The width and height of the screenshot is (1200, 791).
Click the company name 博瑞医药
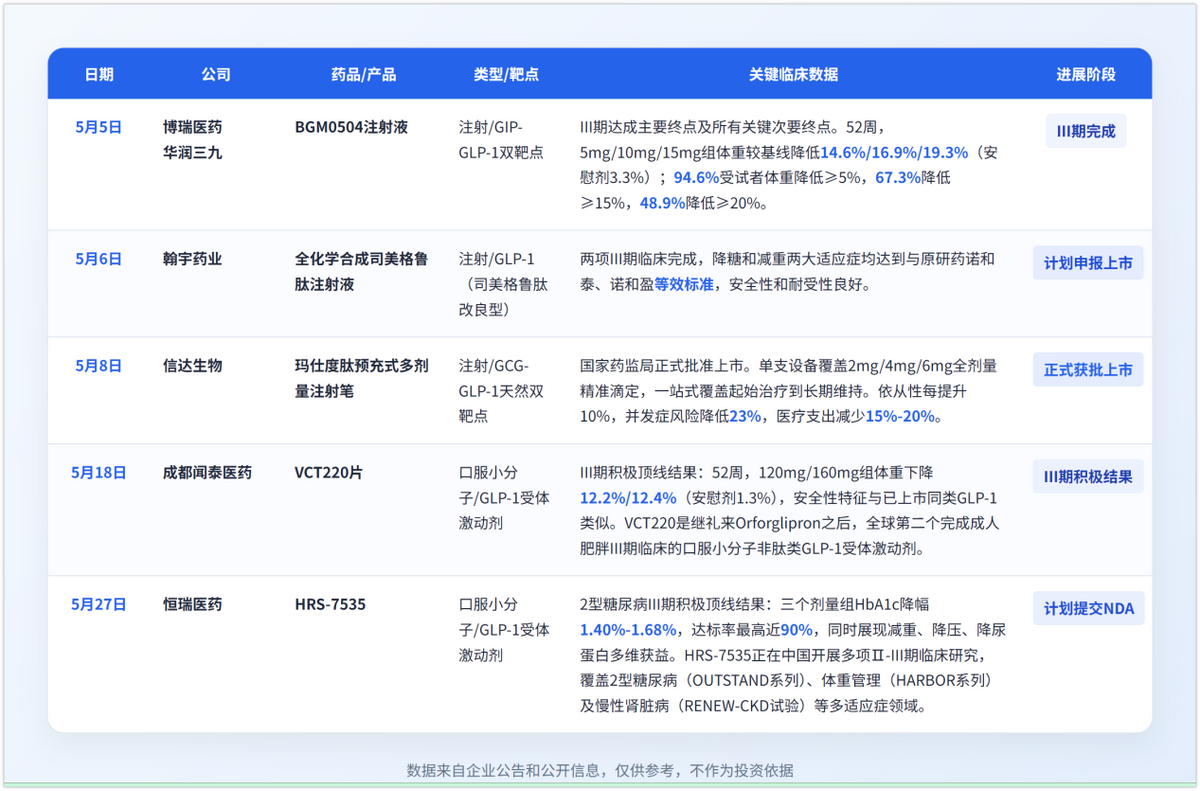point(193,127)
